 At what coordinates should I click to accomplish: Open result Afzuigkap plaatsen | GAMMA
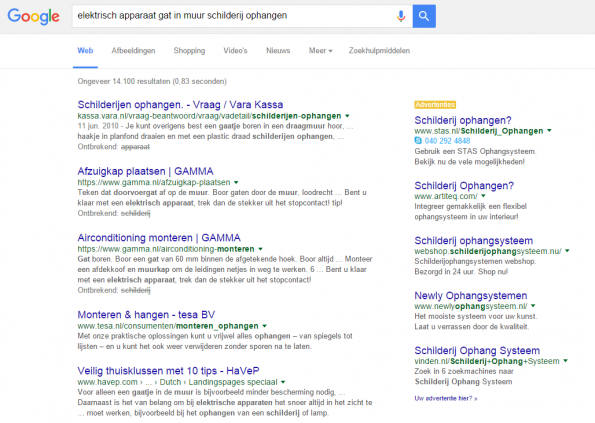click(x=145, y=171)
